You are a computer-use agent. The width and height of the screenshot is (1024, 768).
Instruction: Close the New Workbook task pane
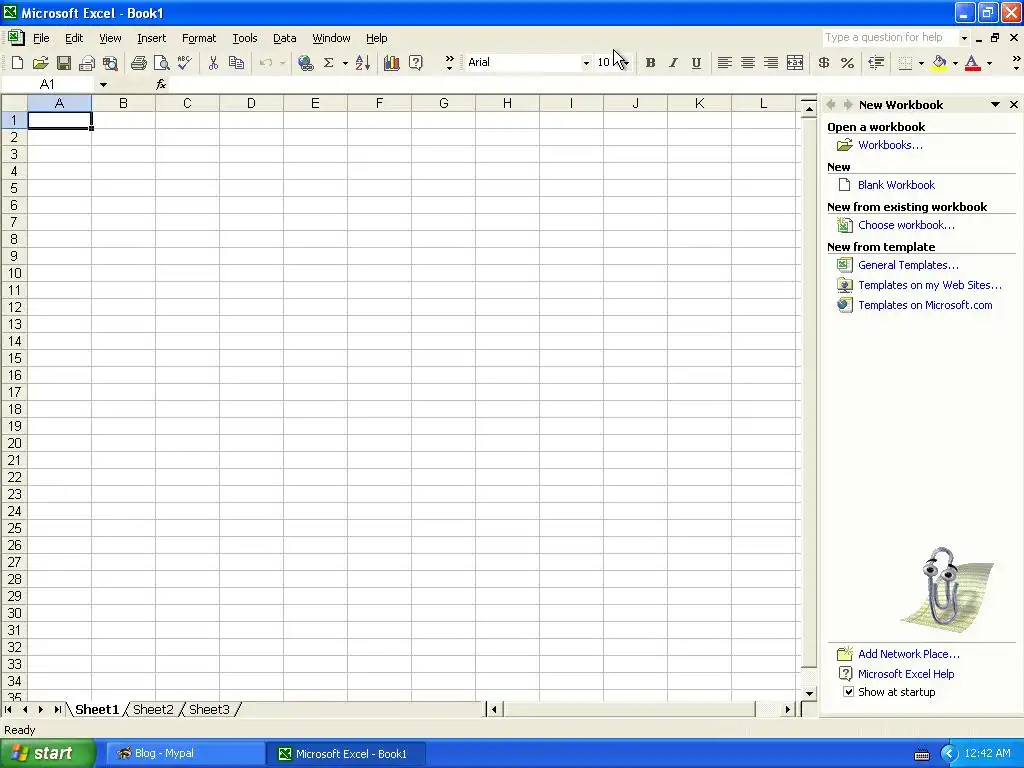(1014, 104)
